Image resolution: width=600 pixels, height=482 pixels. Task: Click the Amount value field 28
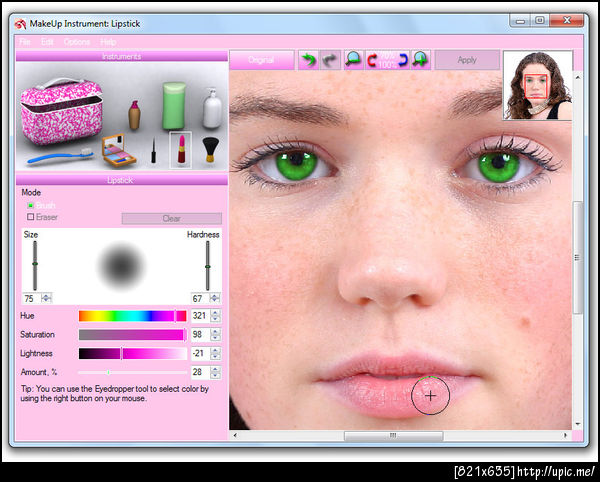tap(201, 372)
